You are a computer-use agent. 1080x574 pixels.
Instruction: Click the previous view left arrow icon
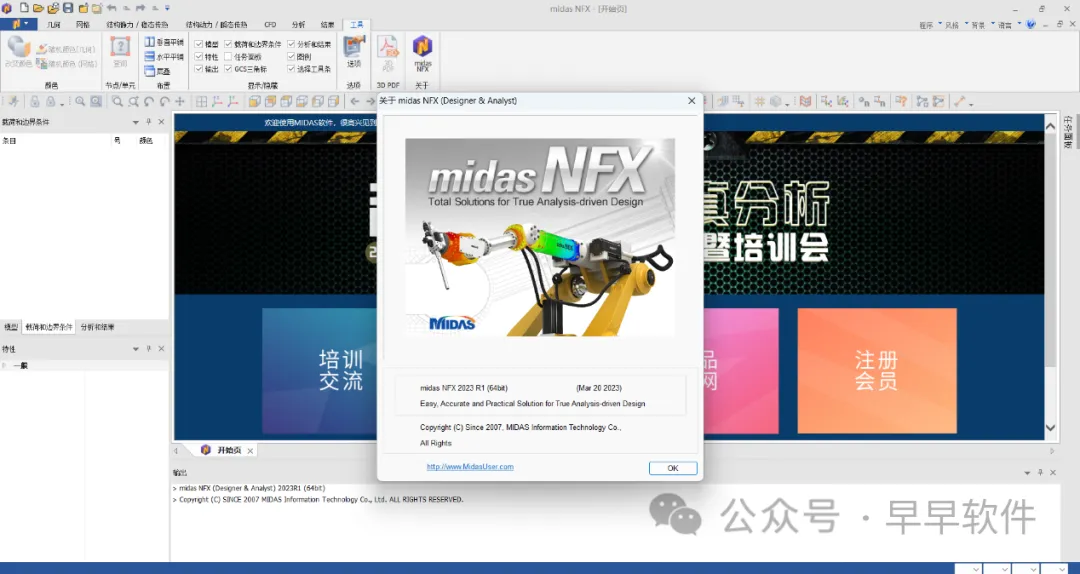coord(355,102)
